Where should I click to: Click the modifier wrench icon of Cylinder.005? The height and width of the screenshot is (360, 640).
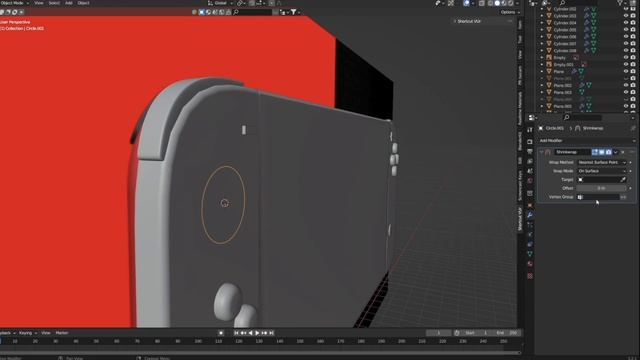pos(587,30)
